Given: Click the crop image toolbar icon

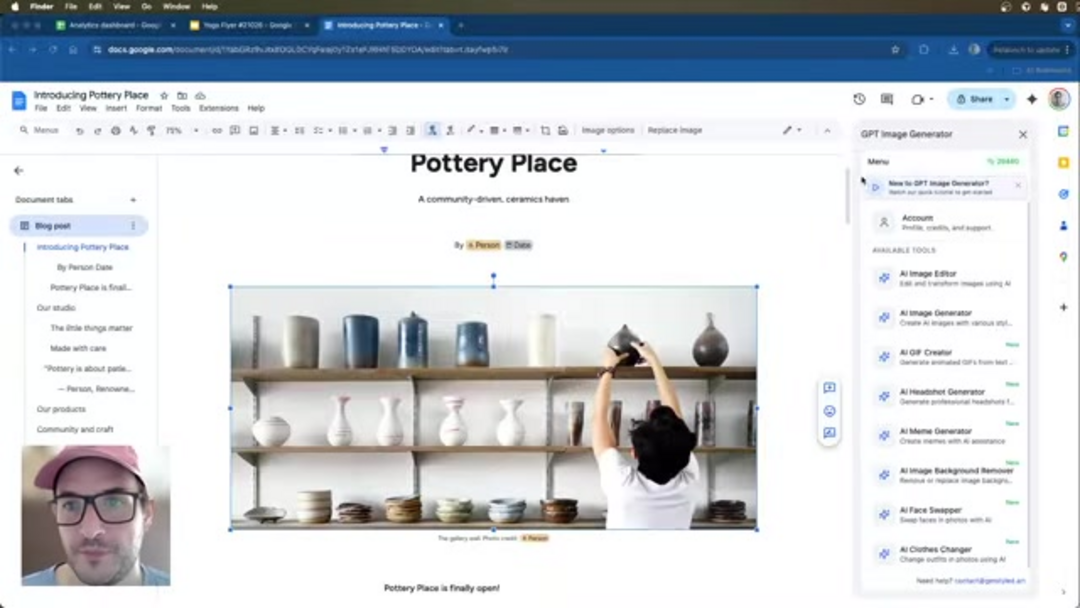Looking at the screenshot, I should pos(545,130).
